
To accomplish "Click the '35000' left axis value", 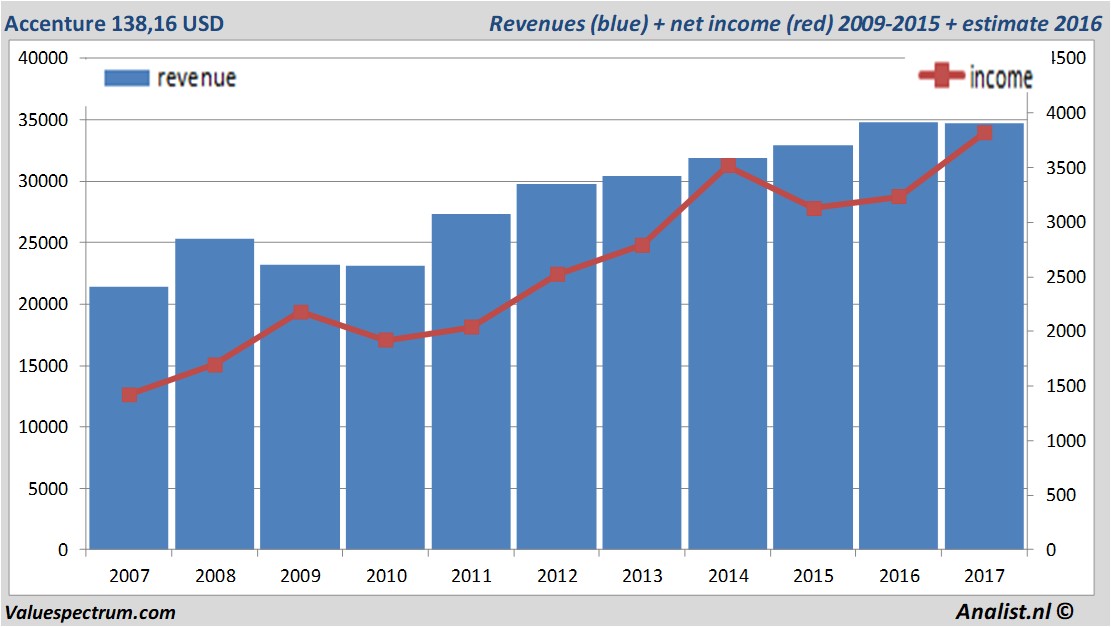I will pyautogui.click(x=43, y=120).
